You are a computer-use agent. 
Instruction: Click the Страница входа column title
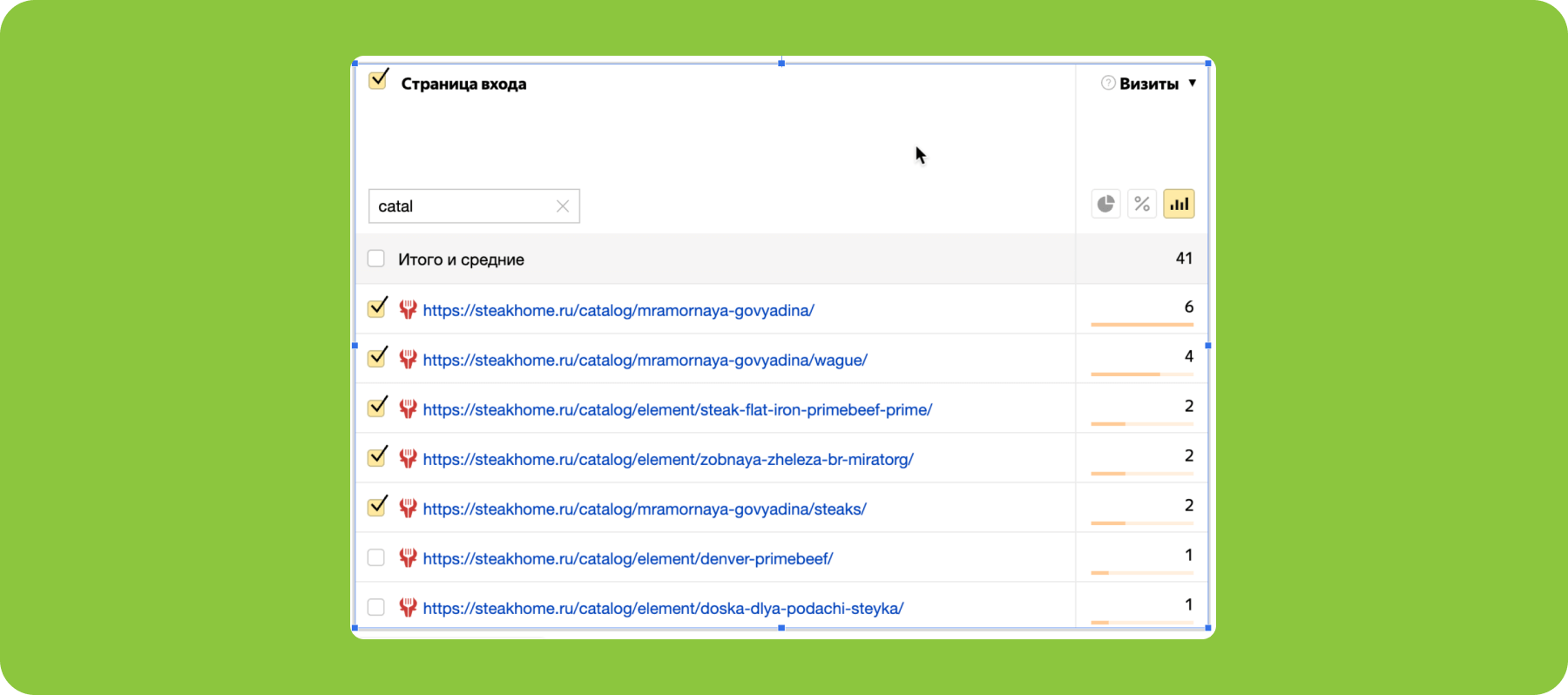[463, 84]
